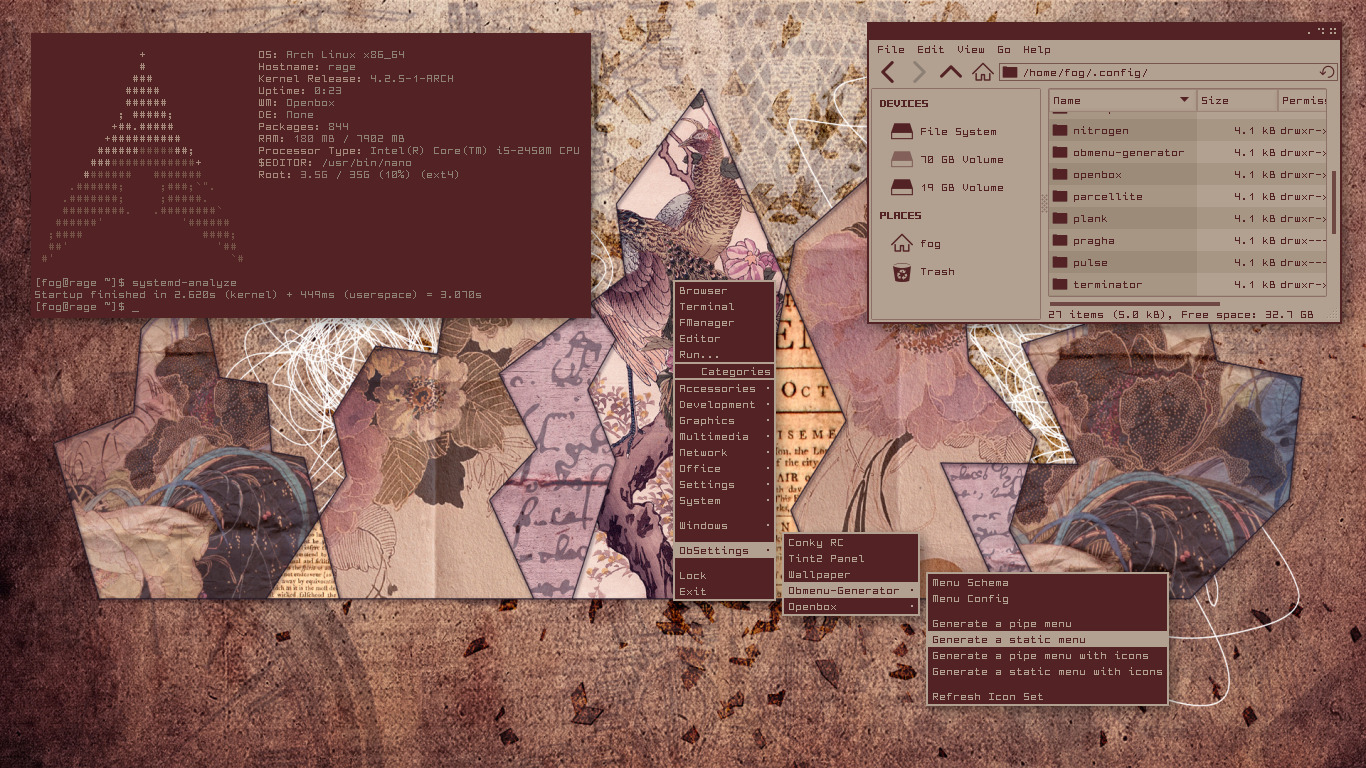Click the vertical scrollbar in file list
This screenshot has width=1366, height=768.
(1334, 202)
